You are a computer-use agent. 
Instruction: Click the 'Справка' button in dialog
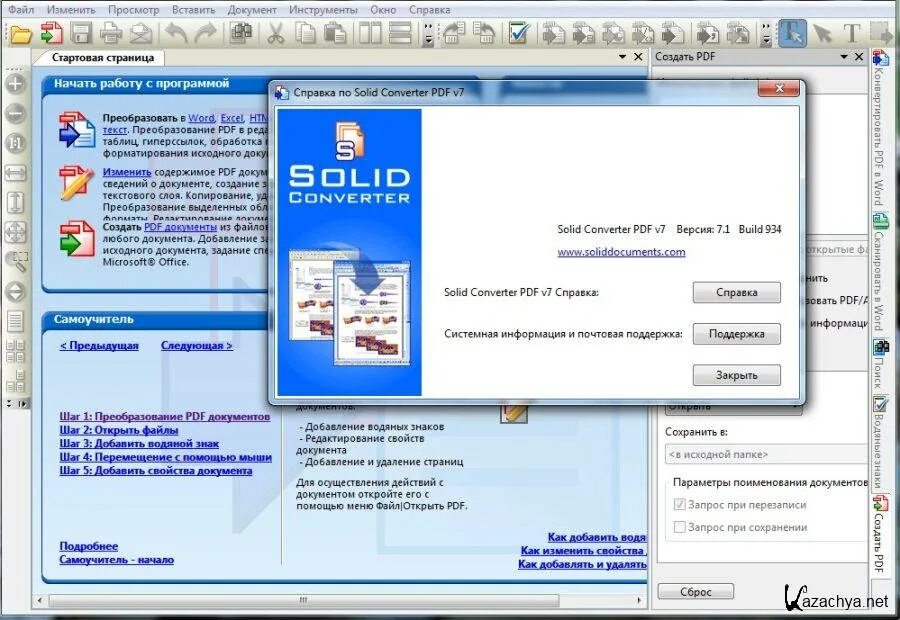coord(736,292)
